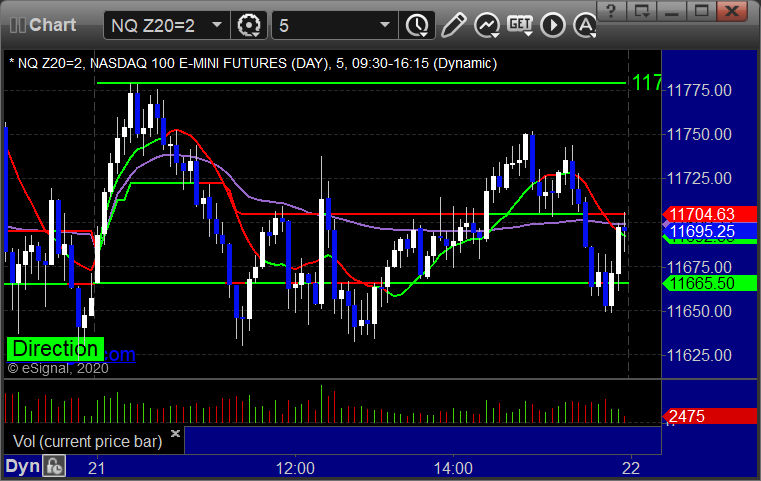Click the 11650.00 price axis label
Image resolution: width=761 pixels, height=481 pixels.
[x=699, y=311]
